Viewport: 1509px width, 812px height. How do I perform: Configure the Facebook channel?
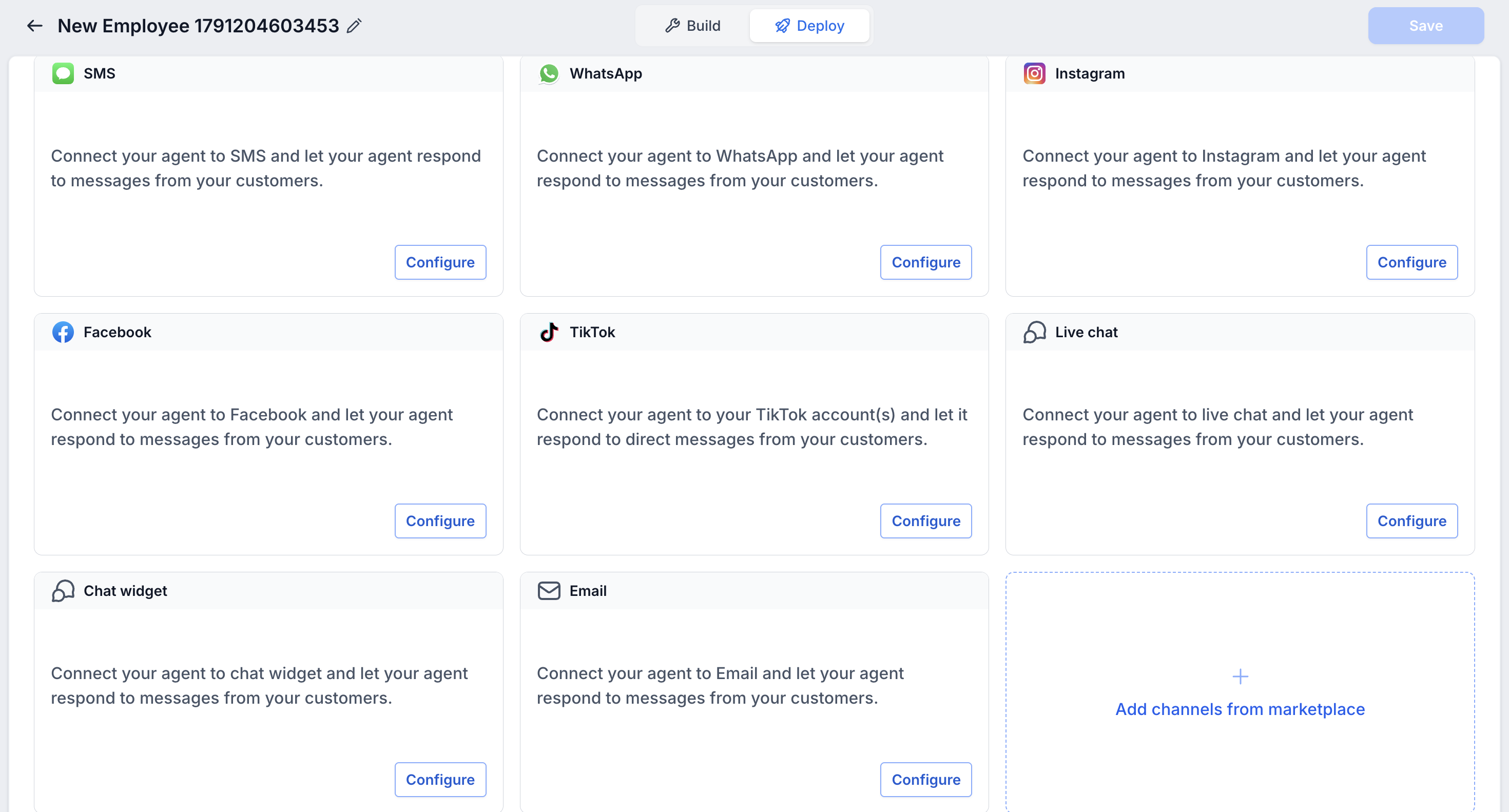440,521
